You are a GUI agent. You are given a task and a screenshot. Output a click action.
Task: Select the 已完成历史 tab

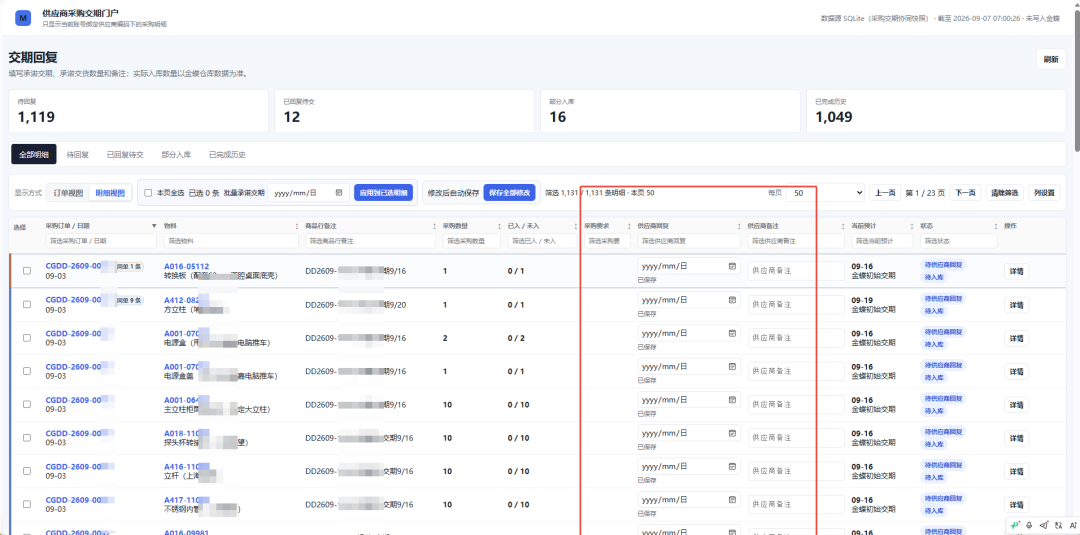[227, 155]
